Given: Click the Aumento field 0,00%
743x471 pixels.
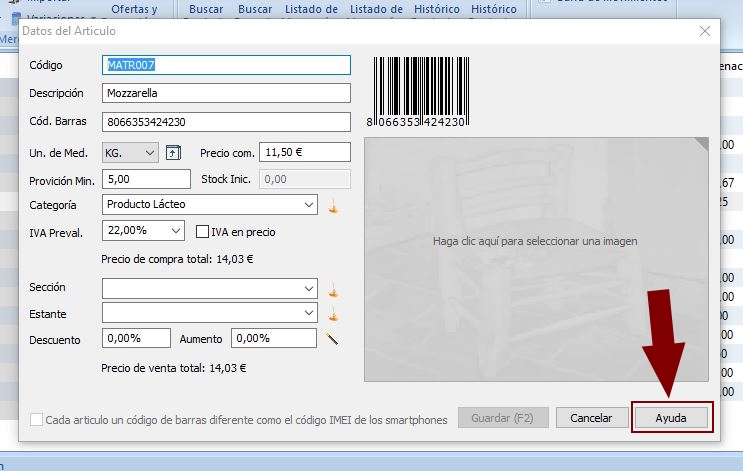Looking at the screenshot, I should pos(274,338).
